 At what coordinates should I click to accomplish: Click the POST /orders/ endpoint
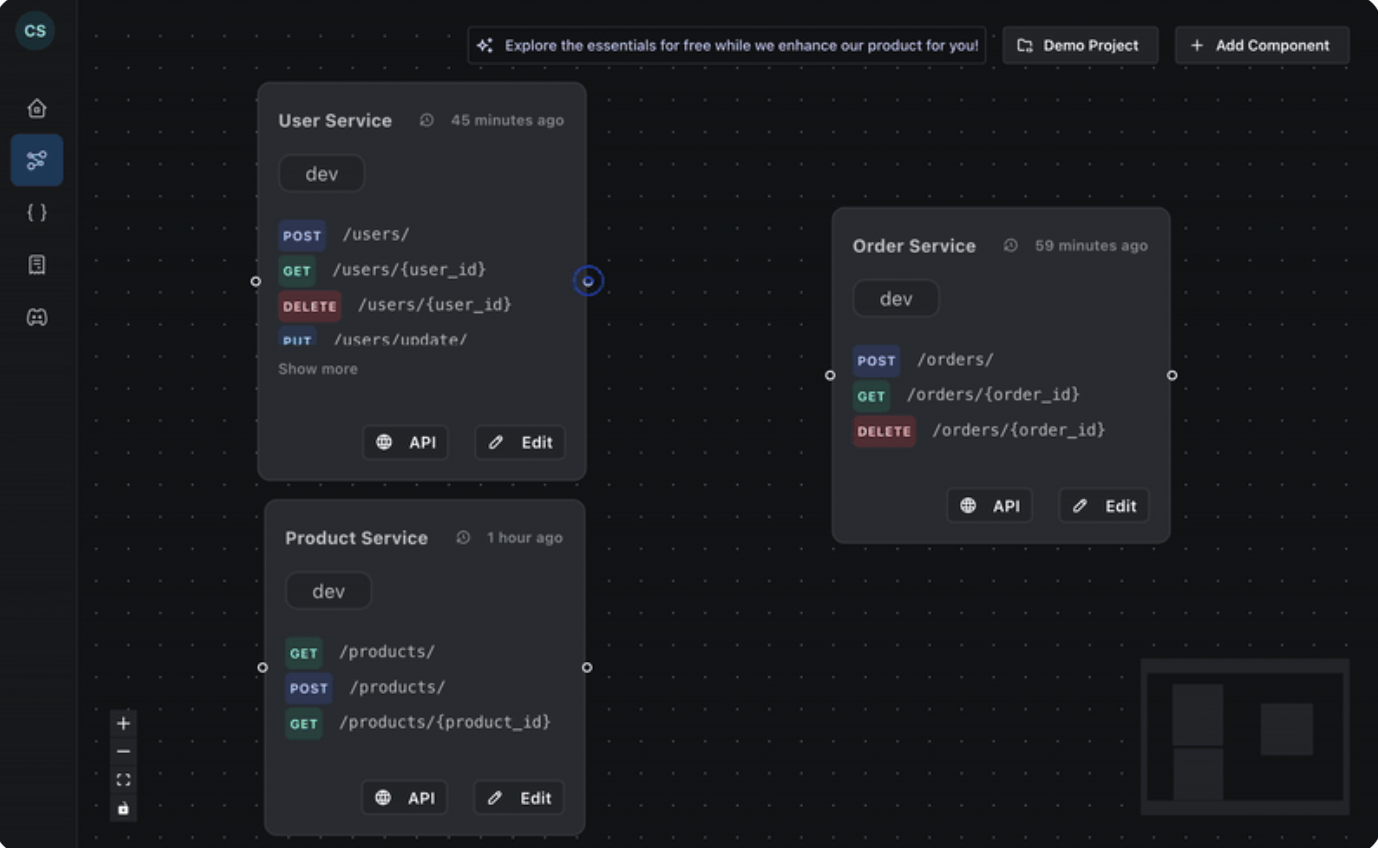[x=923, y=360]
